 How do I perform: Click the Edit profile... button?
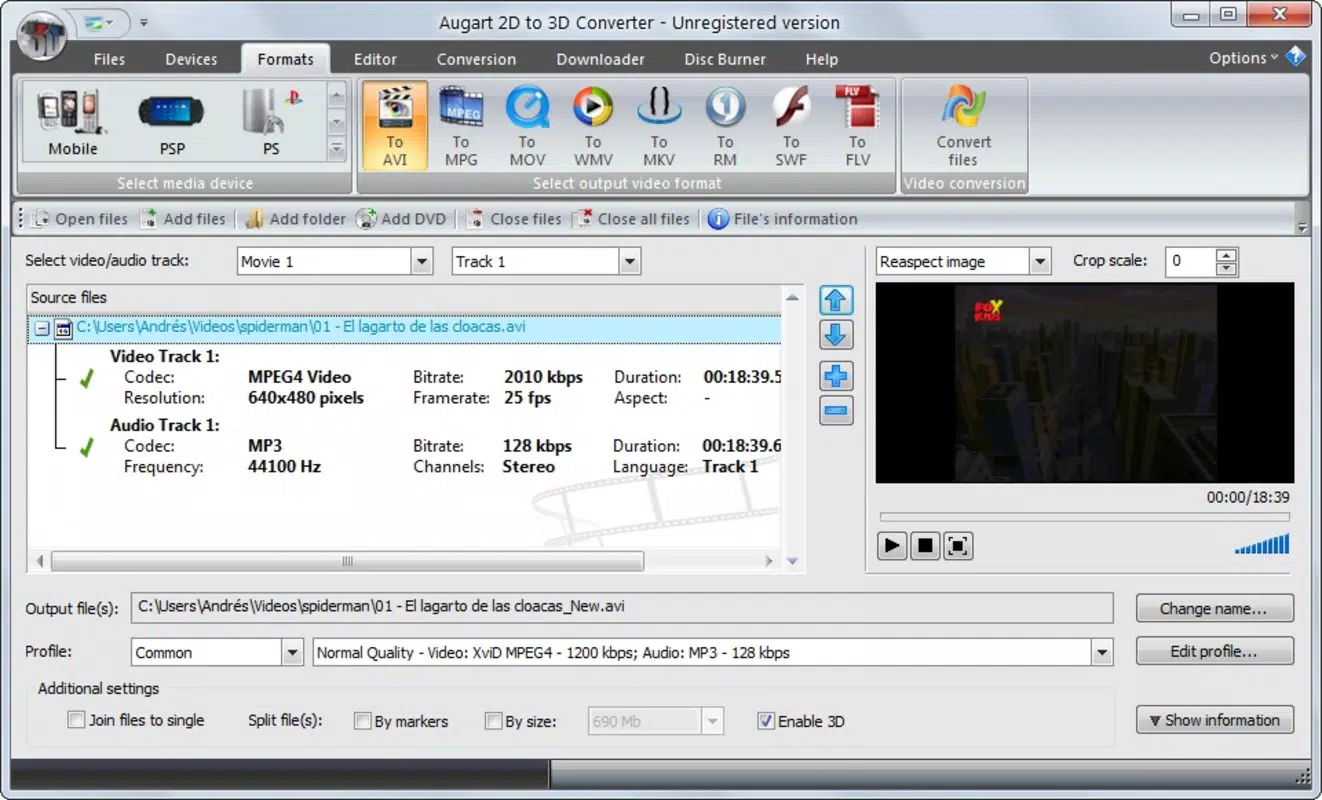pos(1214,651)
